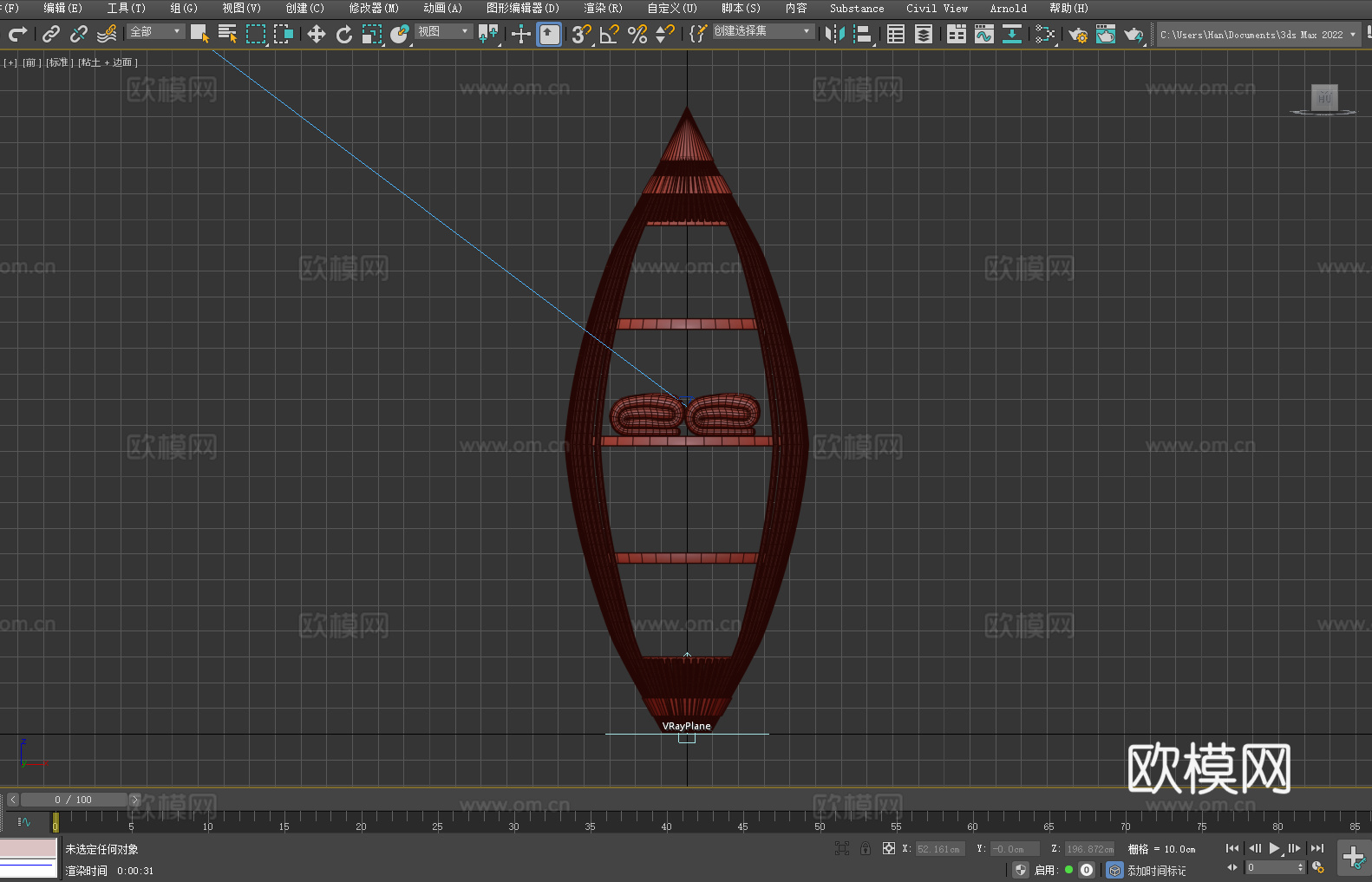Activate the Select and Move tool
1372x882 pixels.
click(317, 34)
